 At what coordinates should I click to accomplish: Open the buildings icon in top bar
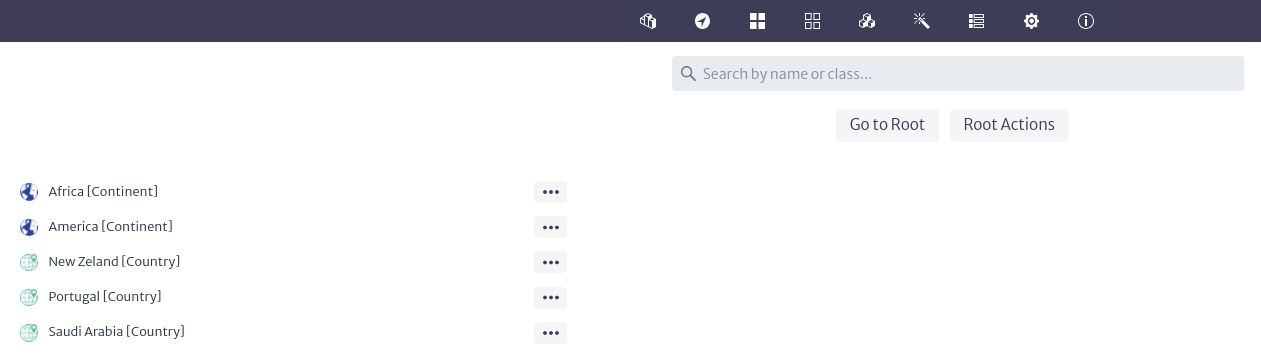pos(648,21)
